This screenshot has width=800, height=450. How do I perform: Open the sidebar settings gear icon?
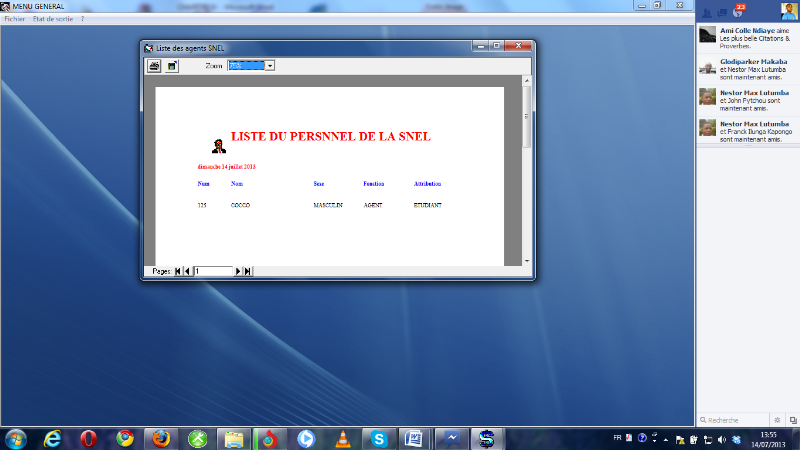[777, 420]
